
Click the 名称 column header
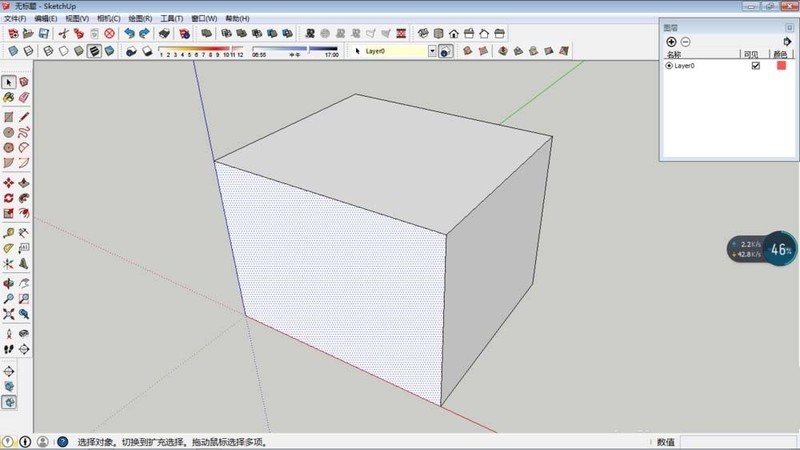tap(674, 54)
